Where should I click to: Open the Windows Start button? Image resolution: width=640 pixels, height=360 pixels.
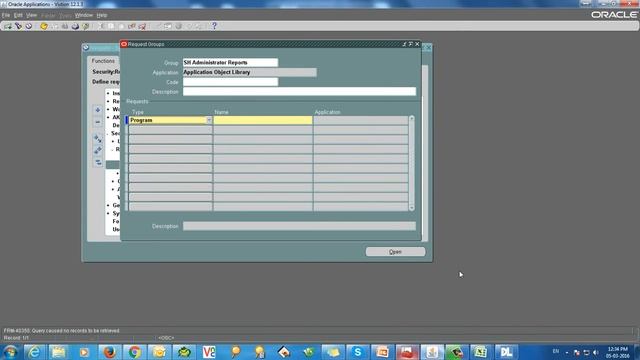pos(10,352)
